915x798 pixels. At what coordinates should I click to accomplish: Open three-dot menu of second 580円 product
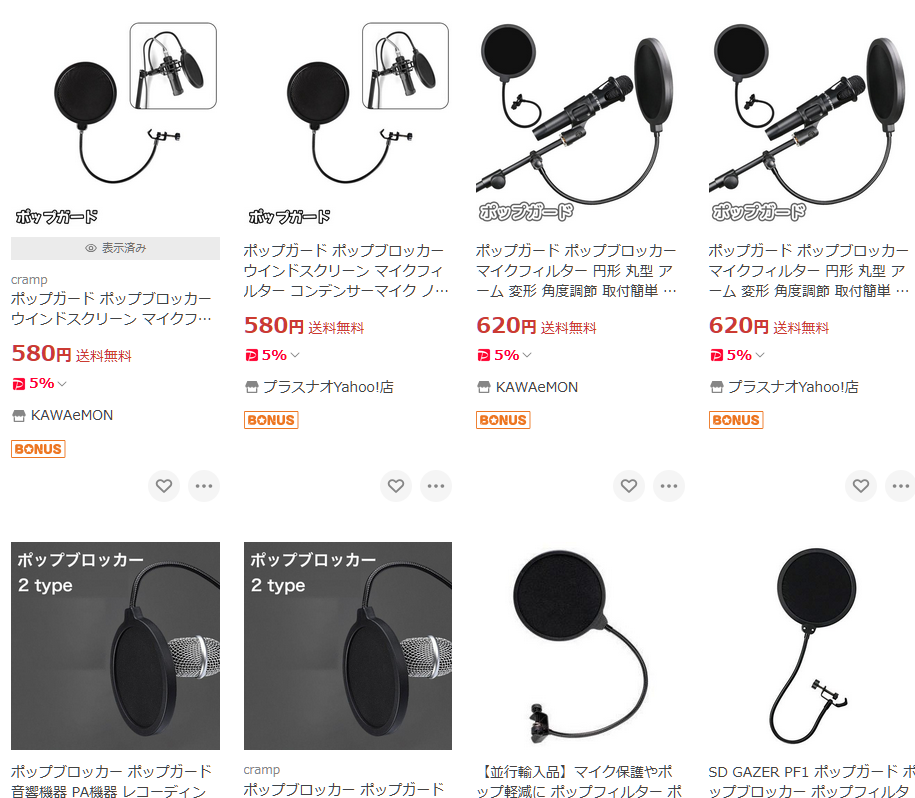436,486
